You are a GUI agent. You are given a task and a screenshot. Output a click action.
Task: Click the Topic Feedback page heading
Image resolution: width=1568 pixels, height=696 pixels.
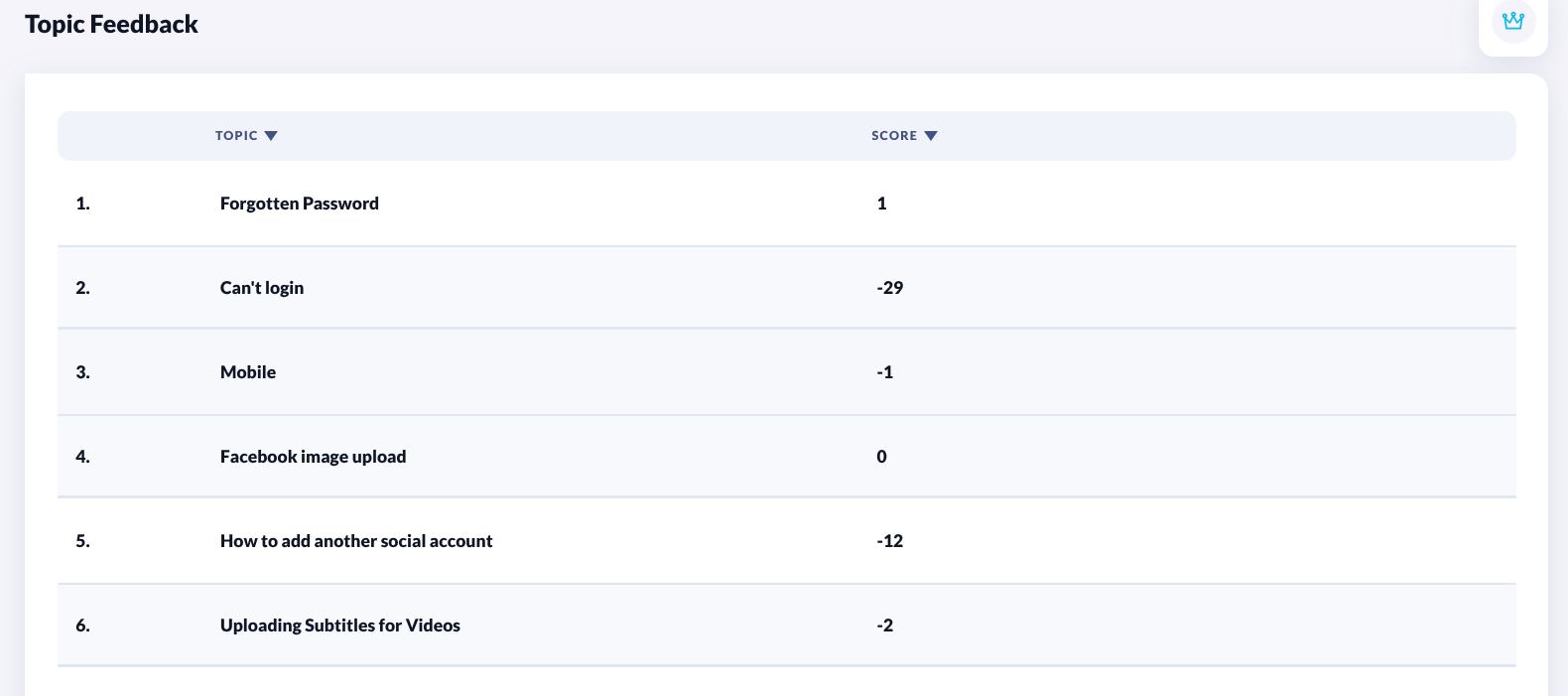[111, 25]
